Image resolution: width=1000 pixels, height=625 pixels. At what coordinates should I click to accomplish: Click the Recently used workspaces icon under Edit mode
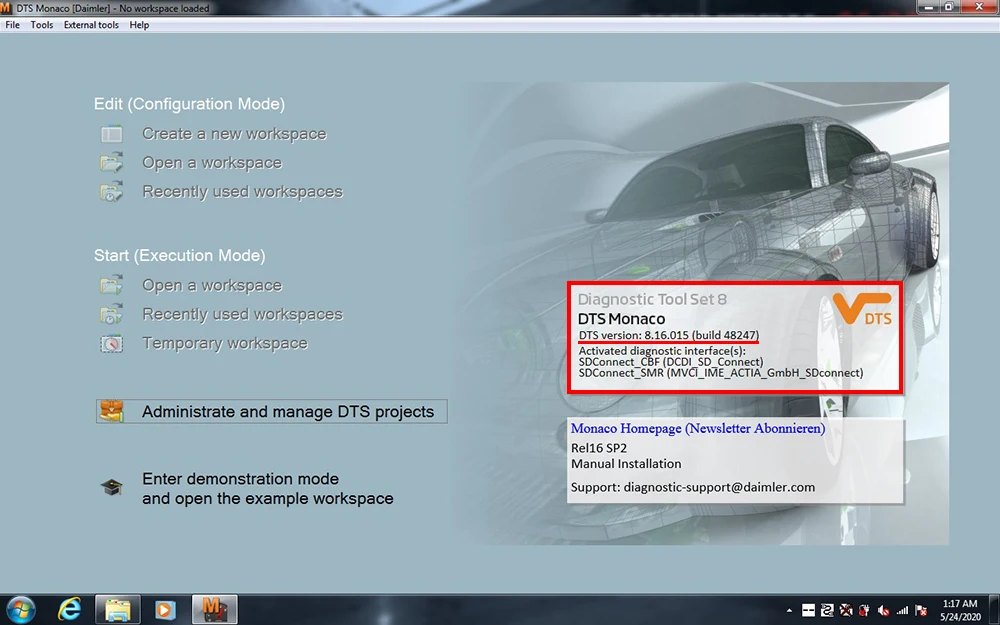click(x=111, y=191)
